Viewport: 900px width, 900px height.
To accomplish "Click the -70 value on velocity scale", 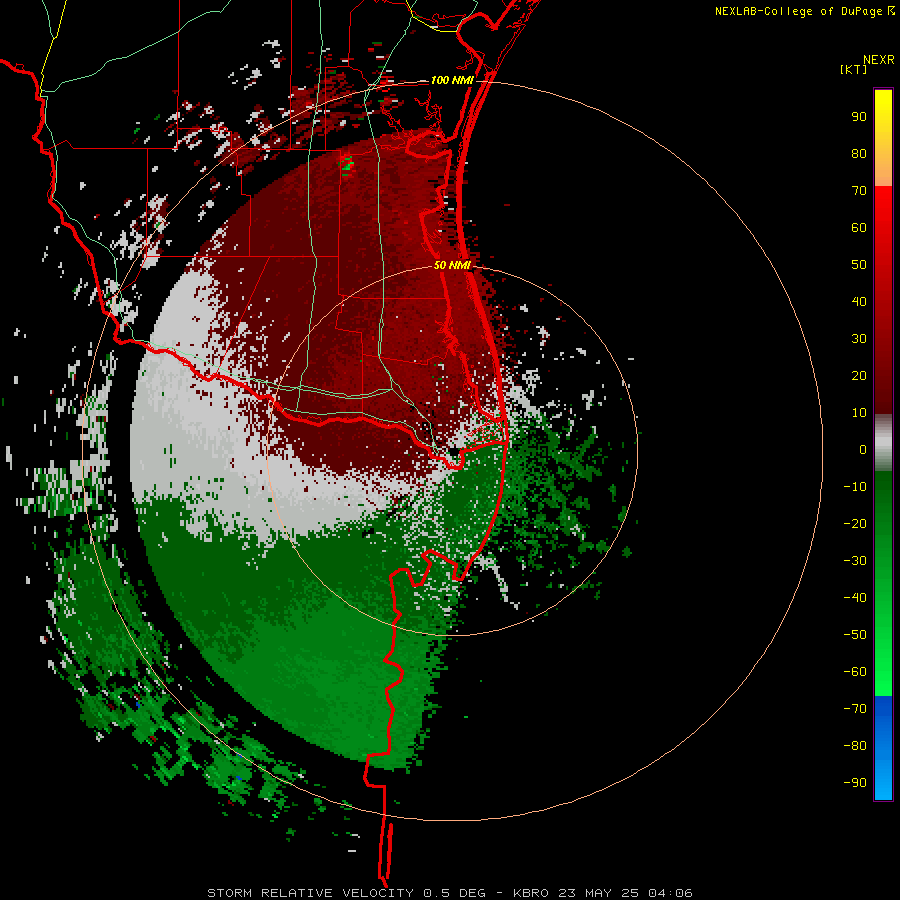I will (x=855, y=709).
